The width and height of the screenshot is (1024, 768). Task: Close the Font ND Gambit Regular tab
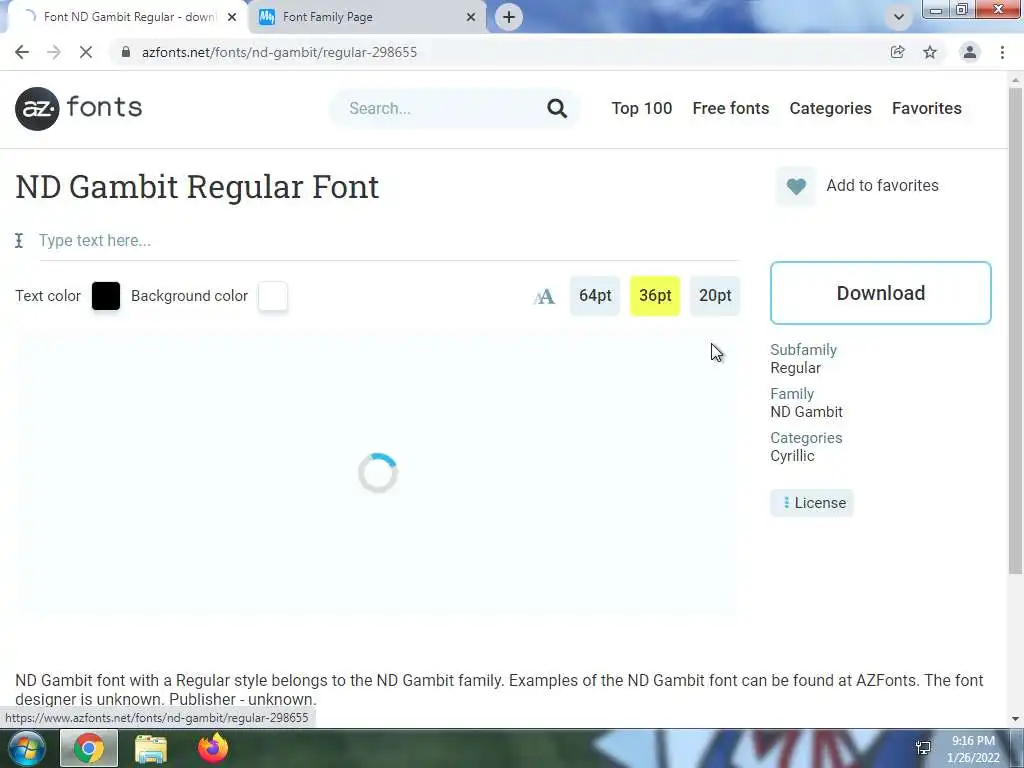(232, 17)
